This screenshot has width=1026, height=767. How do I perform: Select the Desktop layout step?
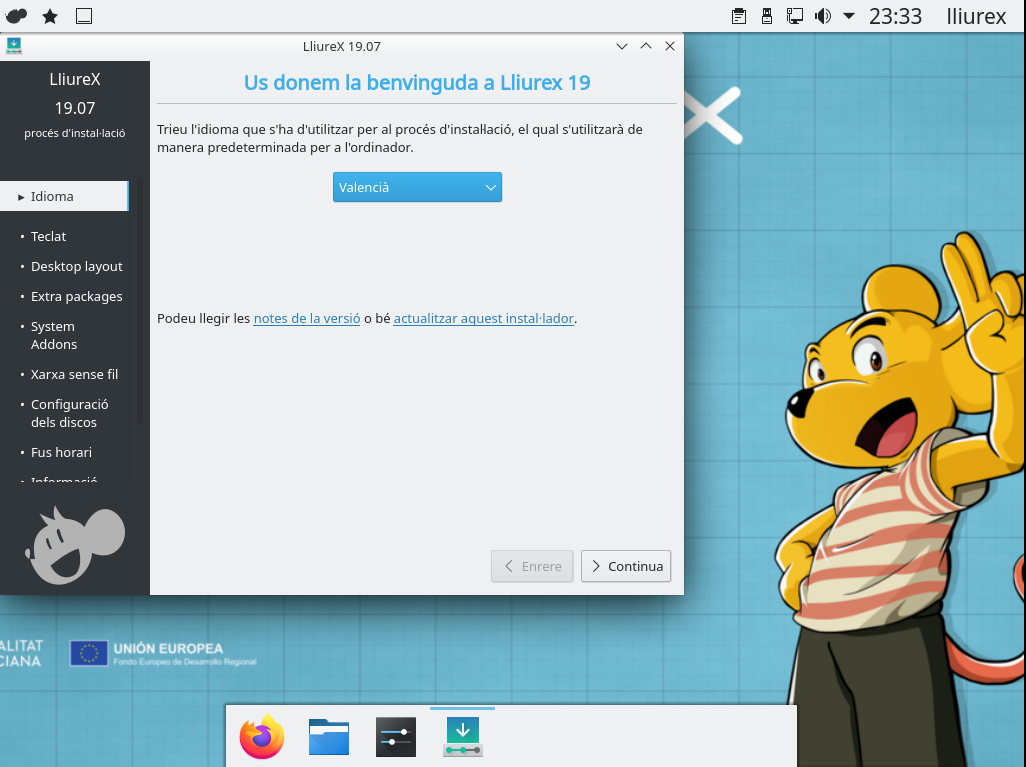(x=77, y=266)
